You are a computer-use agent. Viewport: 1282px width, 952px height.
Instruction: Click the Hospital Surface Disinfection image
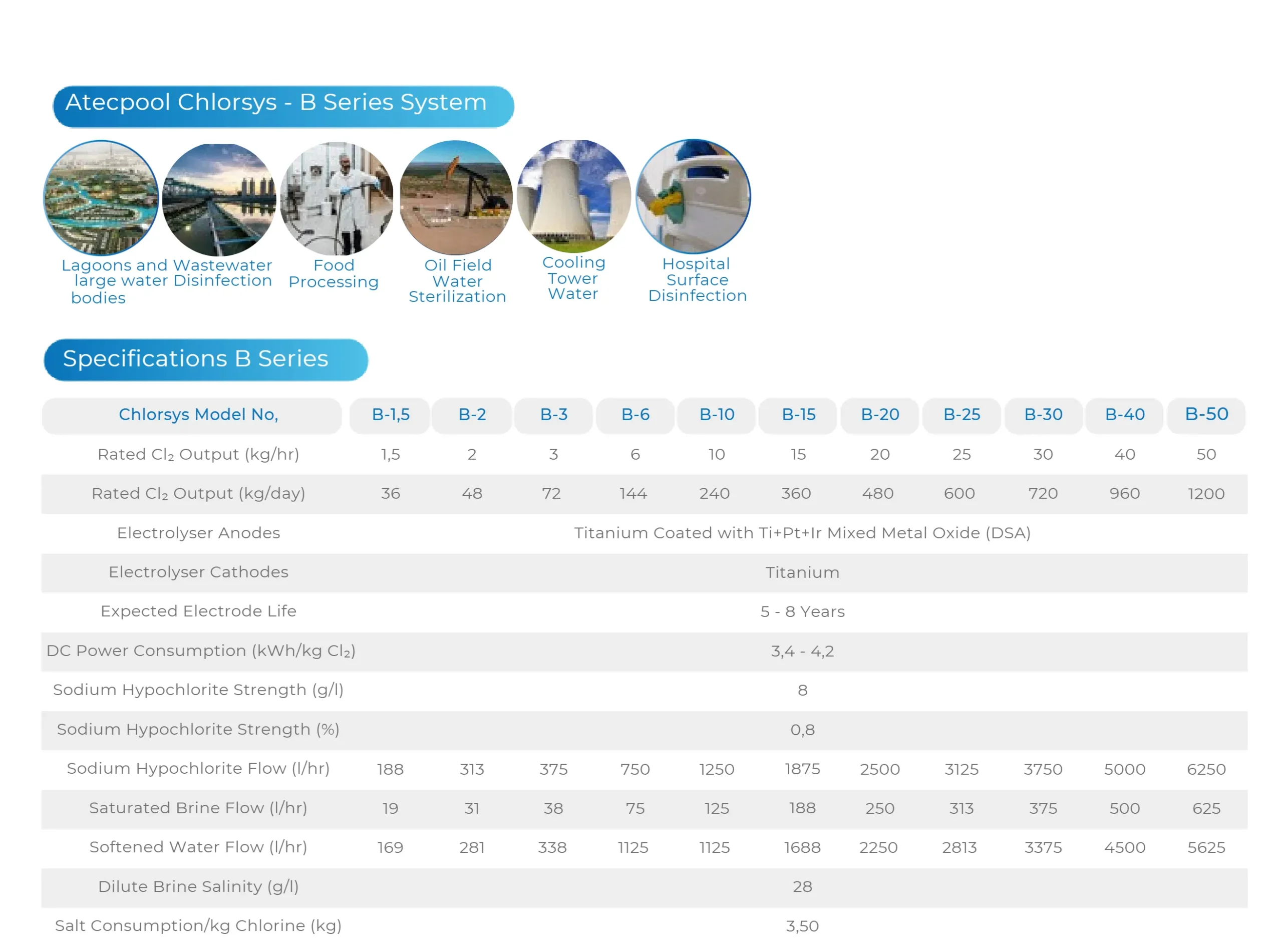[x=693, y=196]
